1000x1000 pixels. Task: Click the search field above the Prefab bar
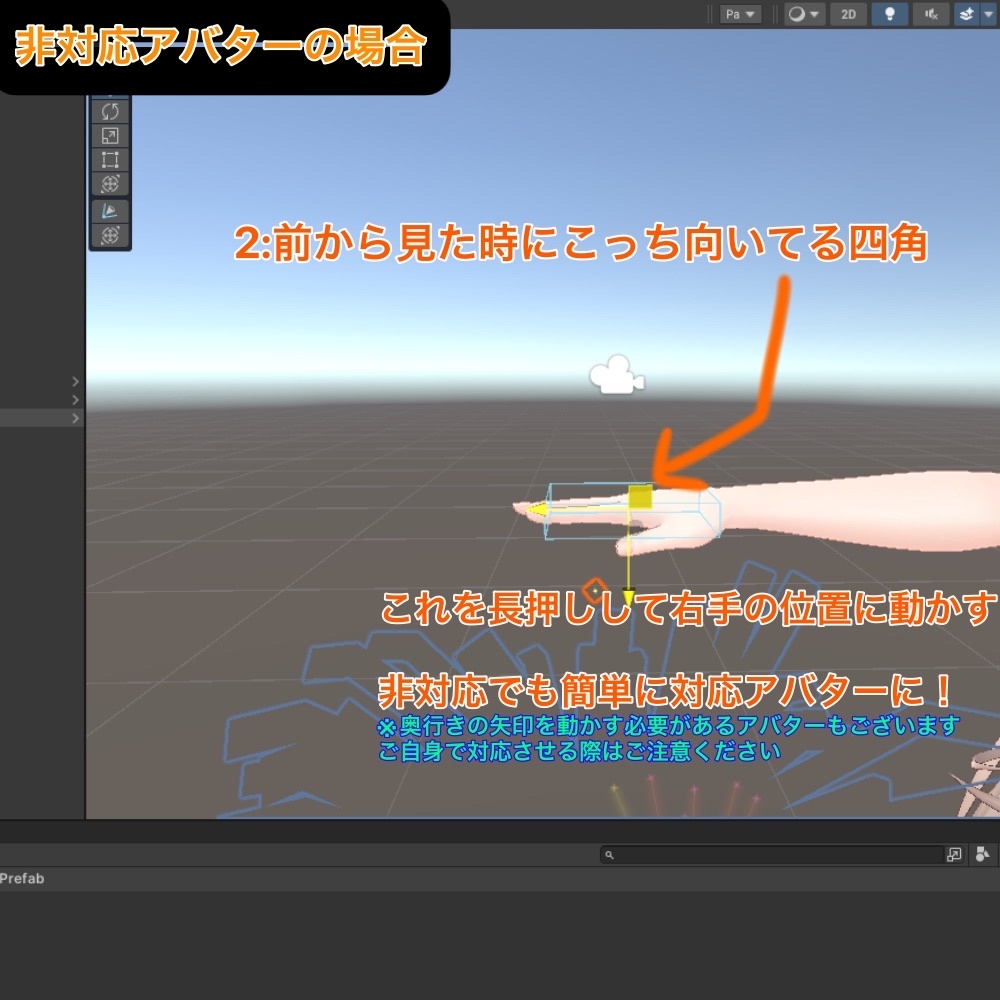770,854
